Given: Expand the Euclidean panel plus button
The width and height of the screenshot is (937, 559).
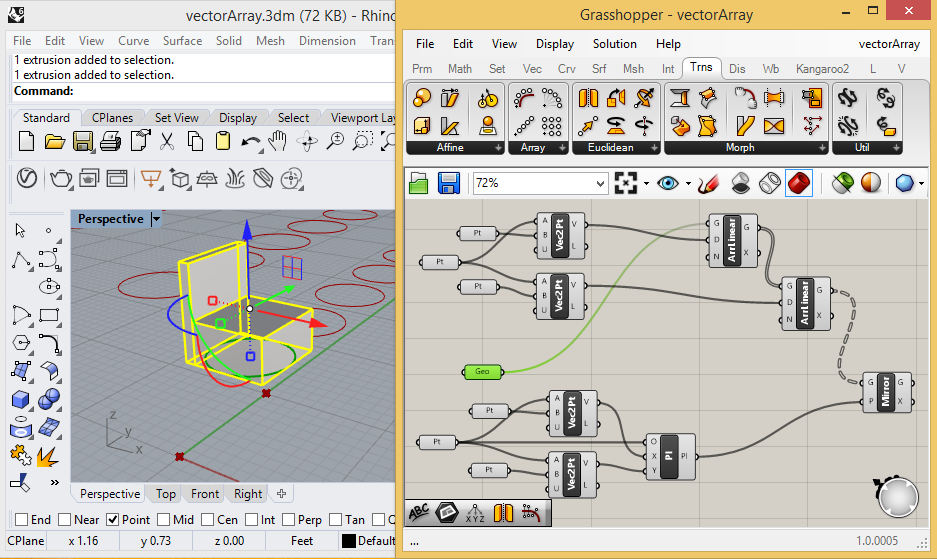Looking at the screenshot, I should (654, 148).
